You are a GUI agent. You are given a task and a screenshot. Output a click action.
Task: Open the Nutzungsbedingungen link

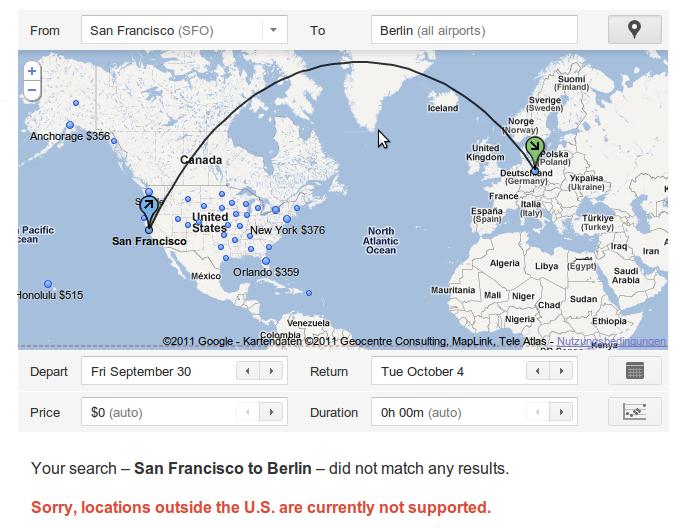pos(611,341)
